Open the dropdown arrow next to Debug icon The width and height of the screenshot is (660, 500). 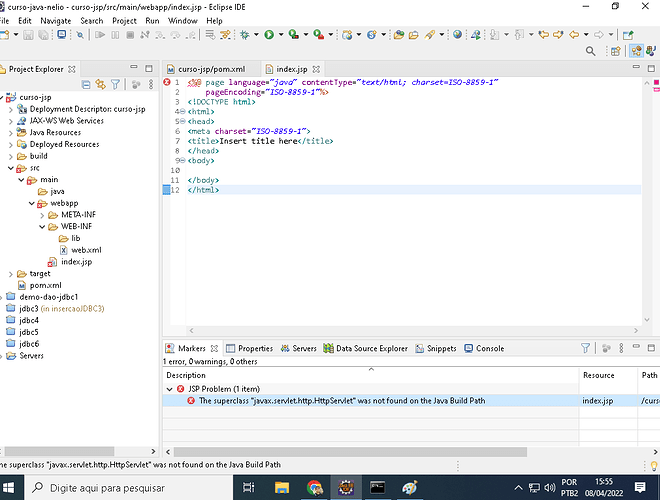pyautogui.click(x=256, y=35)
